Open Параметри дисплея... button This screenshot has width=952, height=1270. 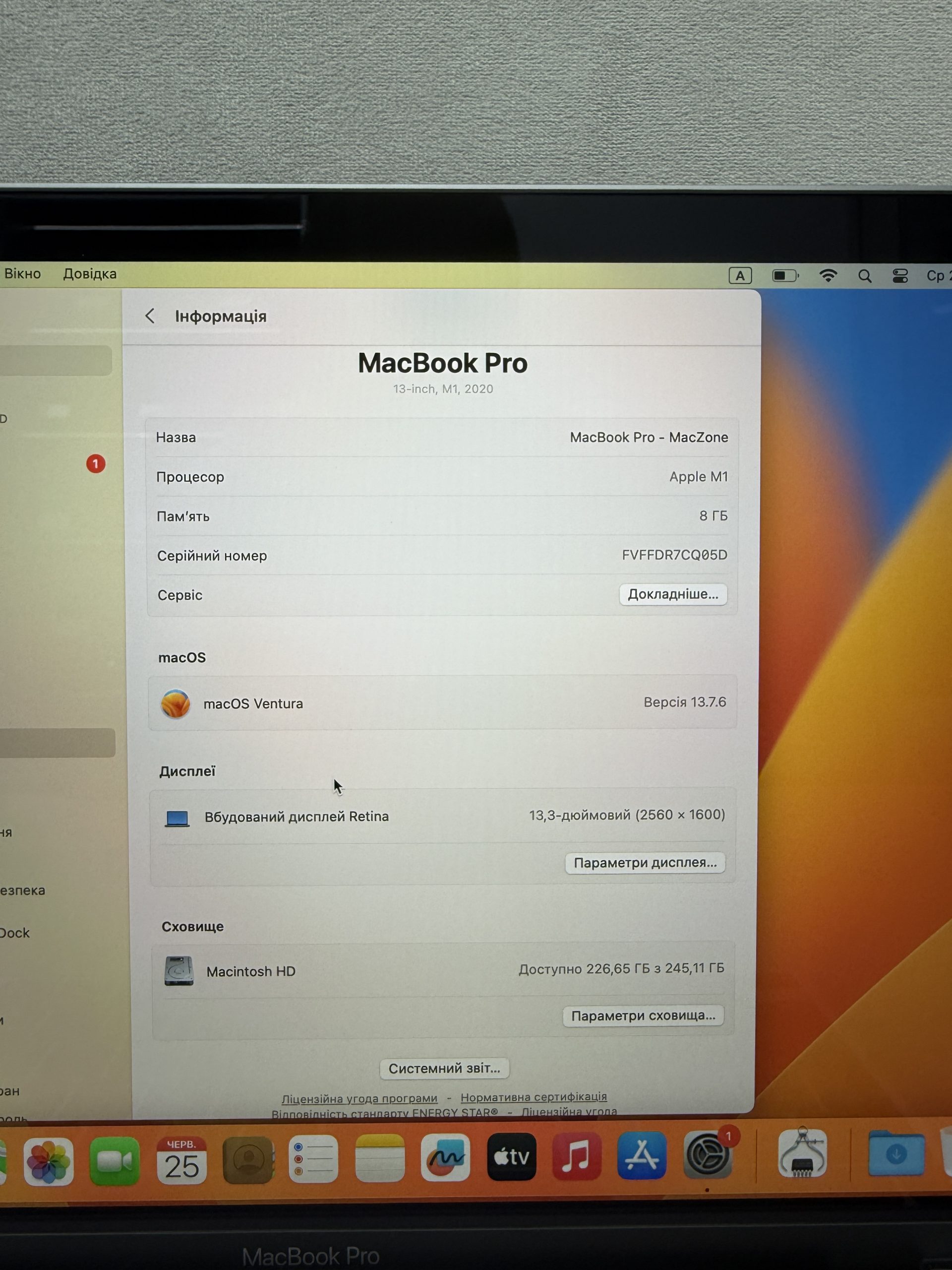[x=645, y=863]
